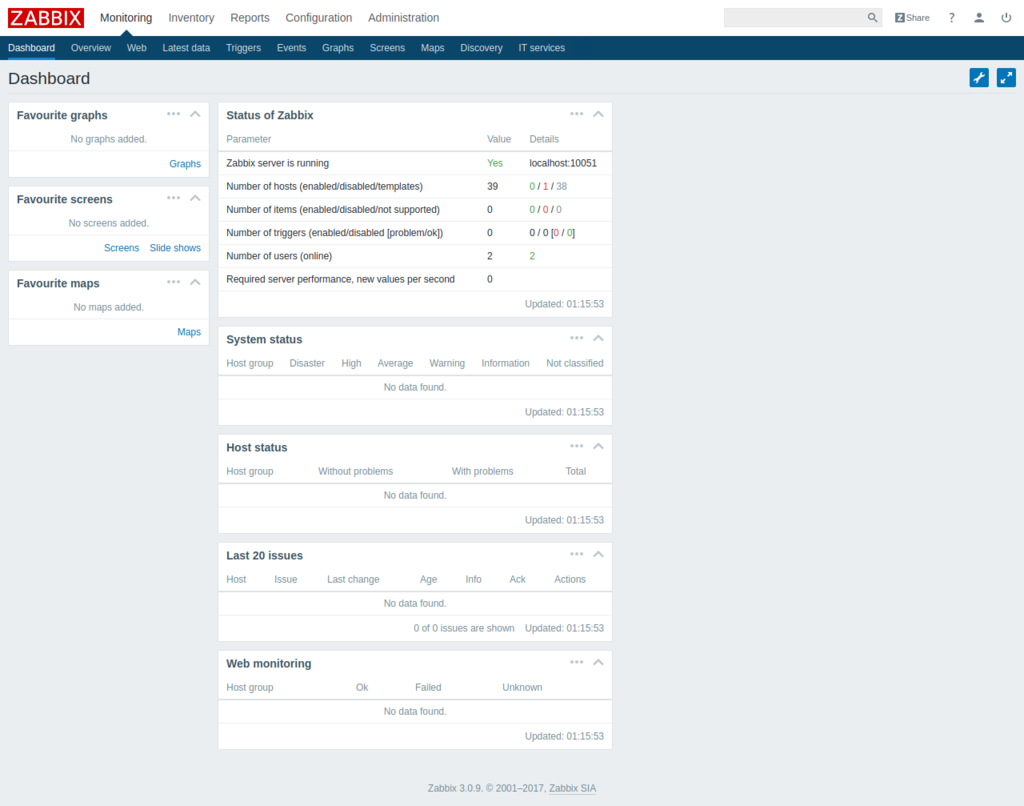The height and width of the screenshot is (806, 1024).
Task: Collapse Web monitoring widget
Action: coord(598,662)
